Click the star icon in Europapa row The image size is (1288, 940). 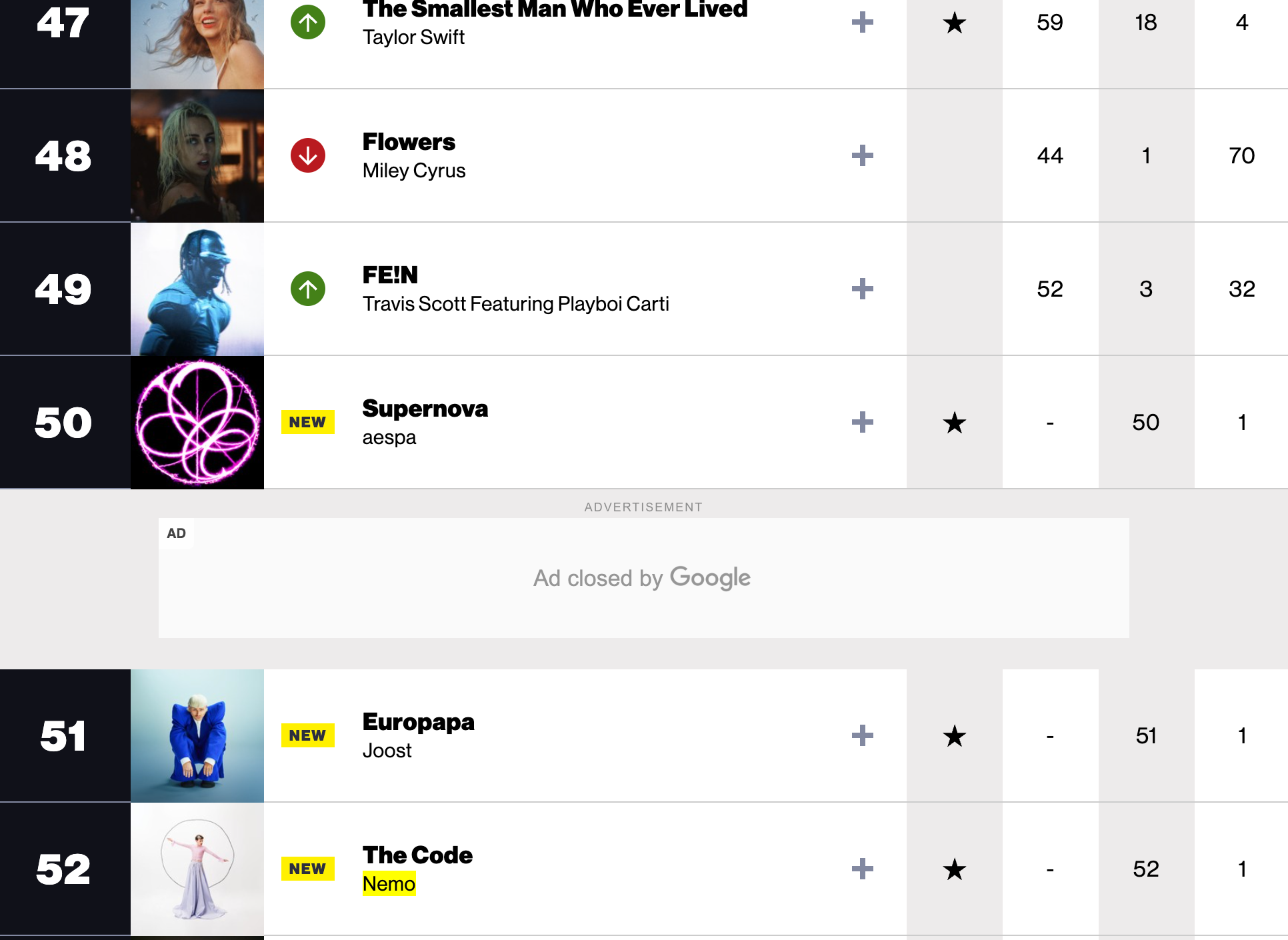click(x=955, y=736)
